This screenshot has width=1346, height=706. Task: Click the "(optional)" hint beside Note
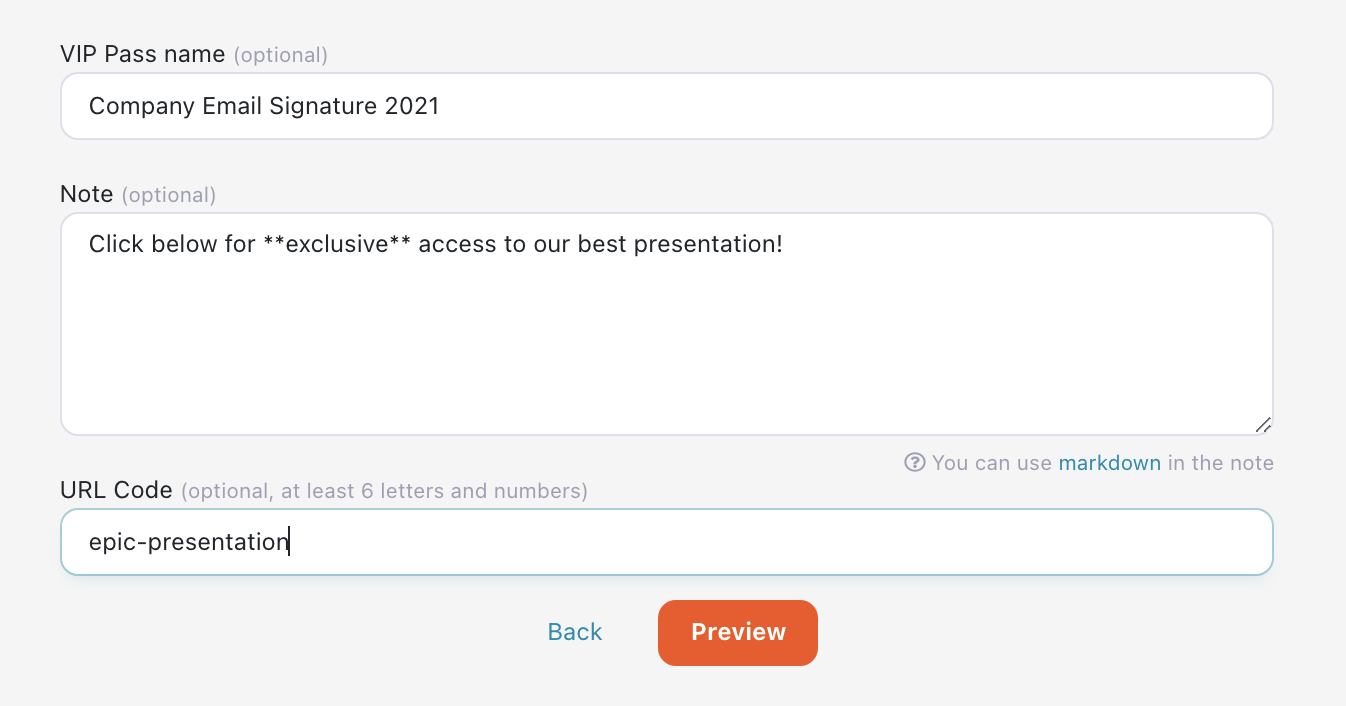[x=168, y=195]
